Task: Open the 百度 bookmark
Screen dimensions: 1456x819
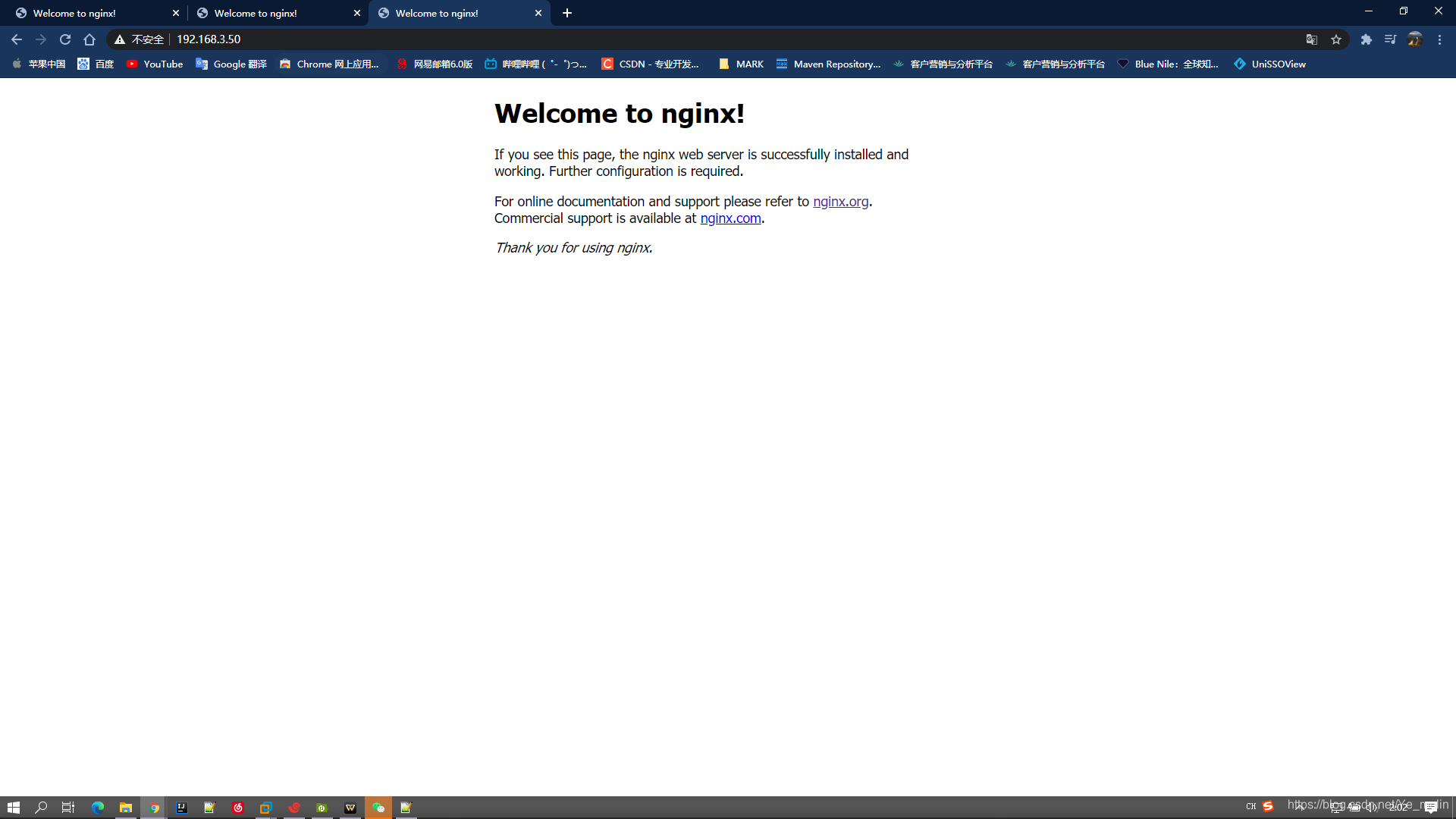Action: click(96, 64)
